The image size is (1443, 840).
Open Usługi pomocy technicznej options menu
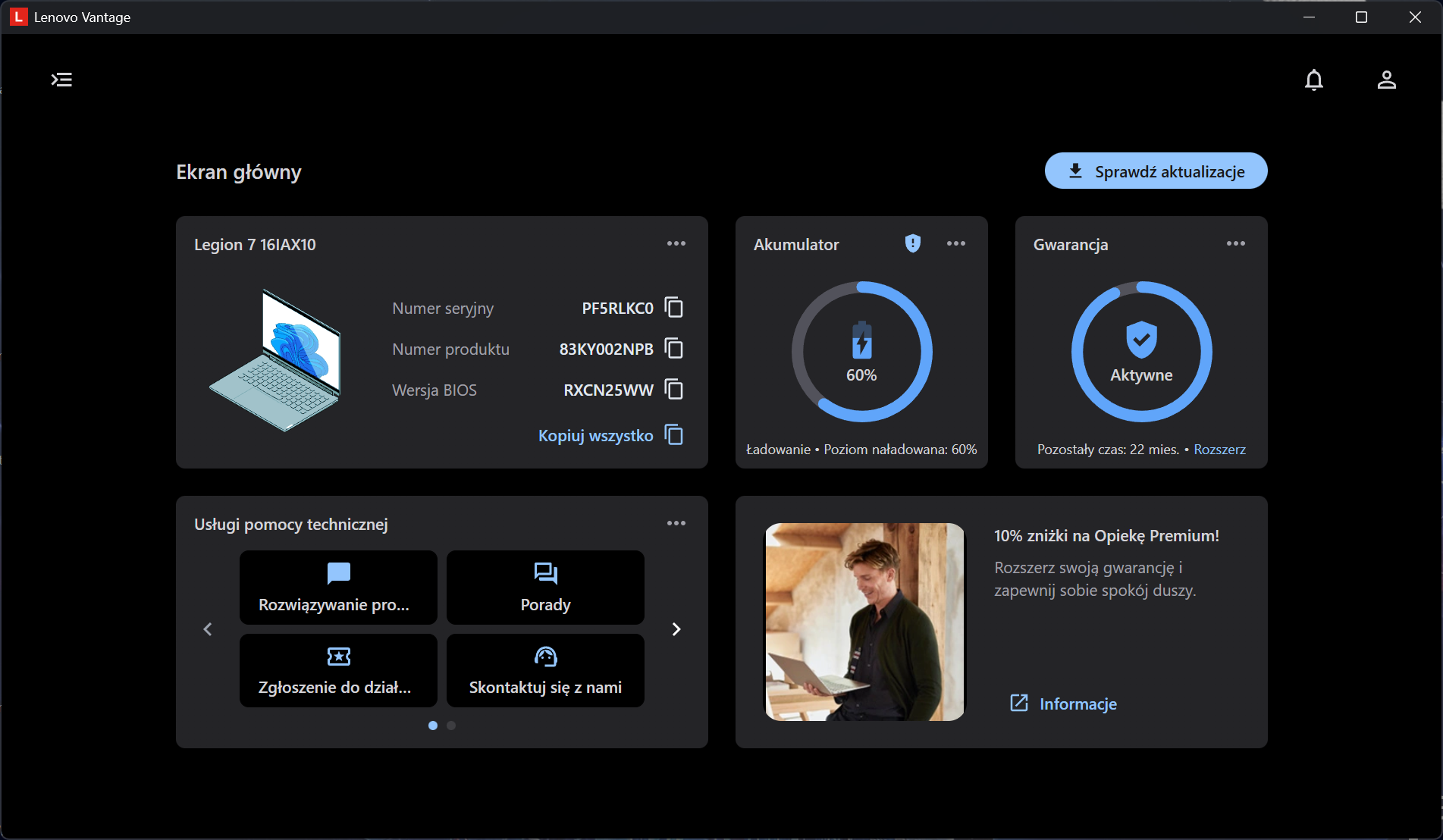[x=676, y=523]
